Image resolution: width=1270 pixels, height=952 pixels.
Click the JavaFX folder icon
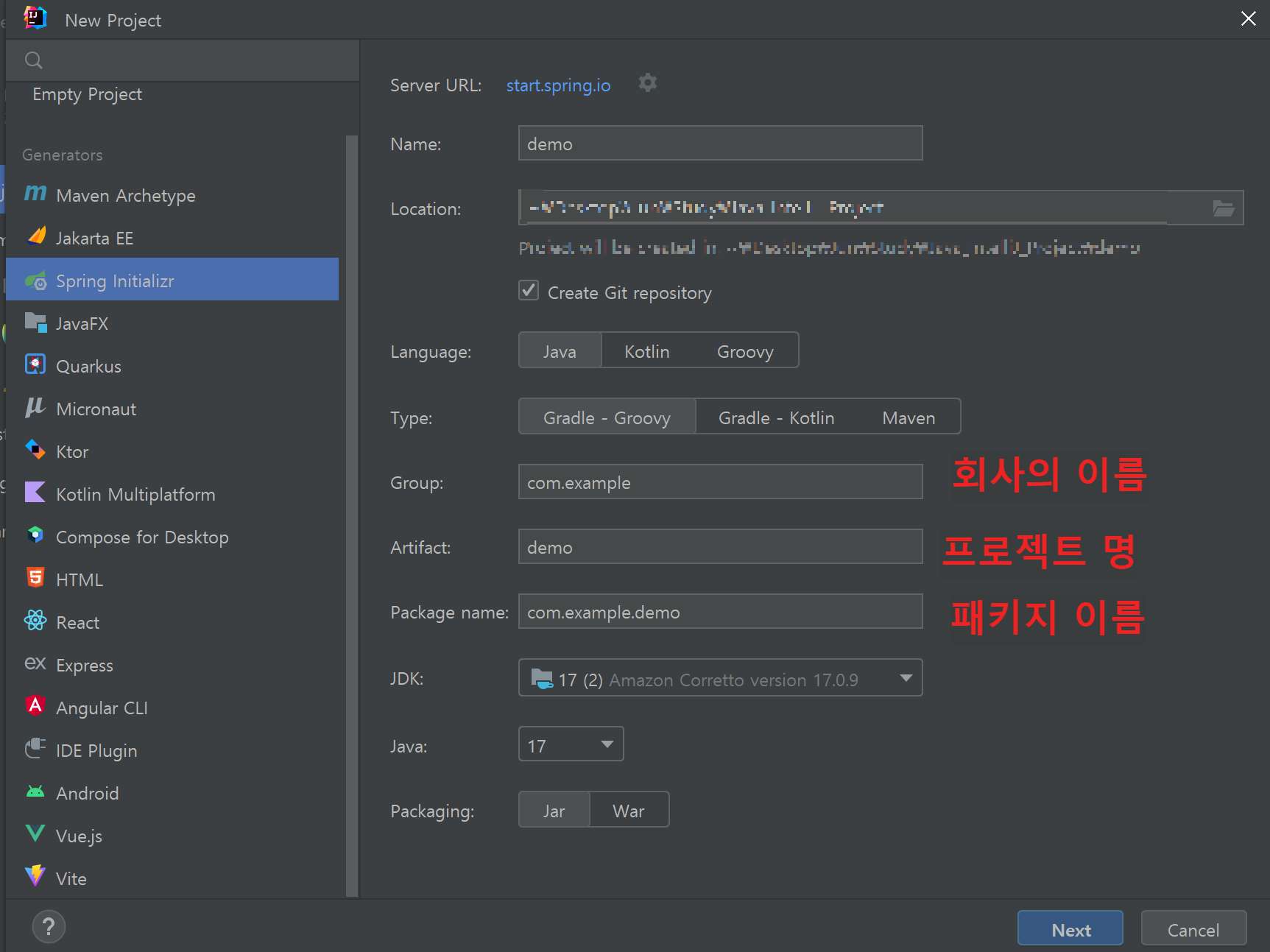[x=35, y=322]
